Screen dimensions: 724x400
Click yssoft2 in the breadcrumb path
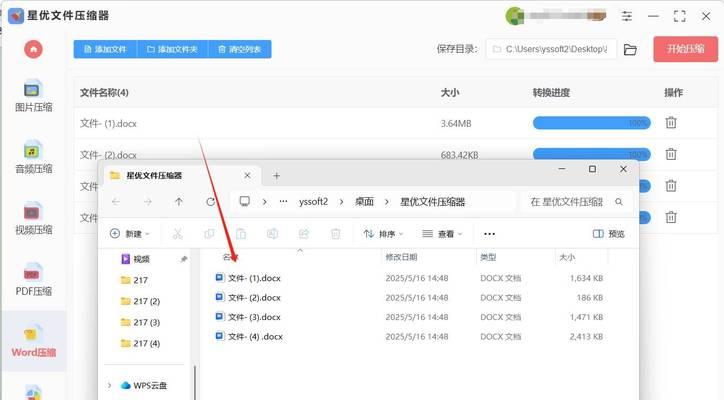[x=314, y=202]
